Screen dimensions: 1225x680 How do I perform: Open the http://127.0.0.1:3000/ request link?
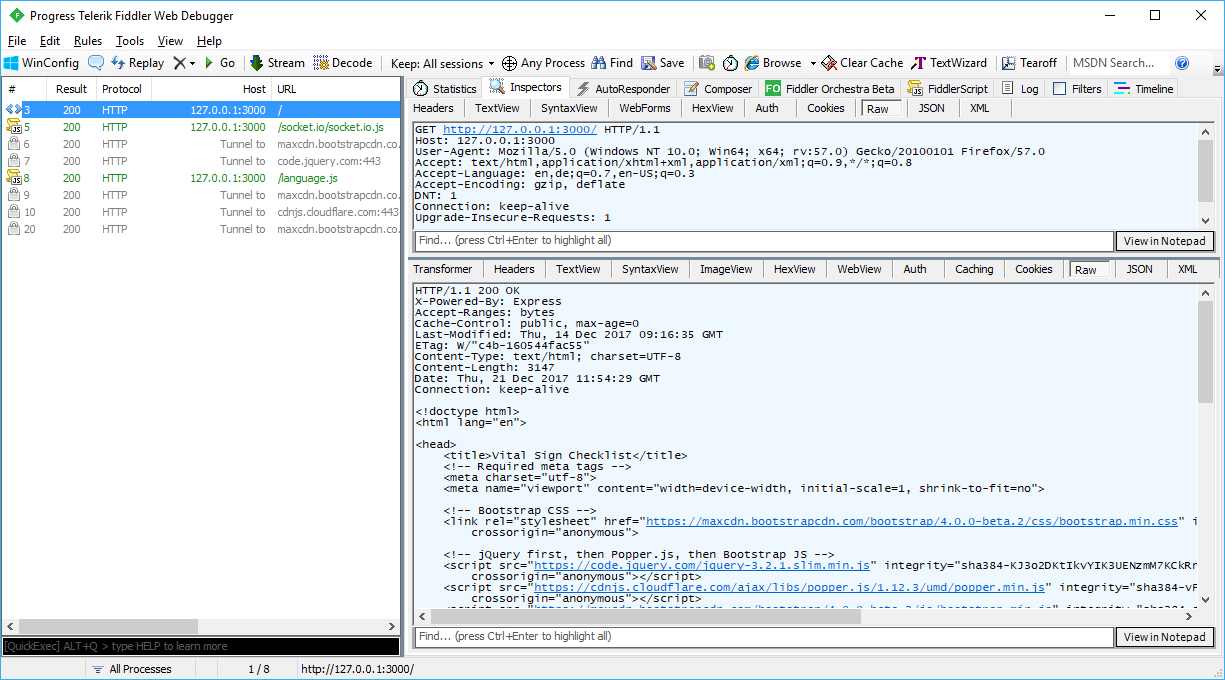520,130
